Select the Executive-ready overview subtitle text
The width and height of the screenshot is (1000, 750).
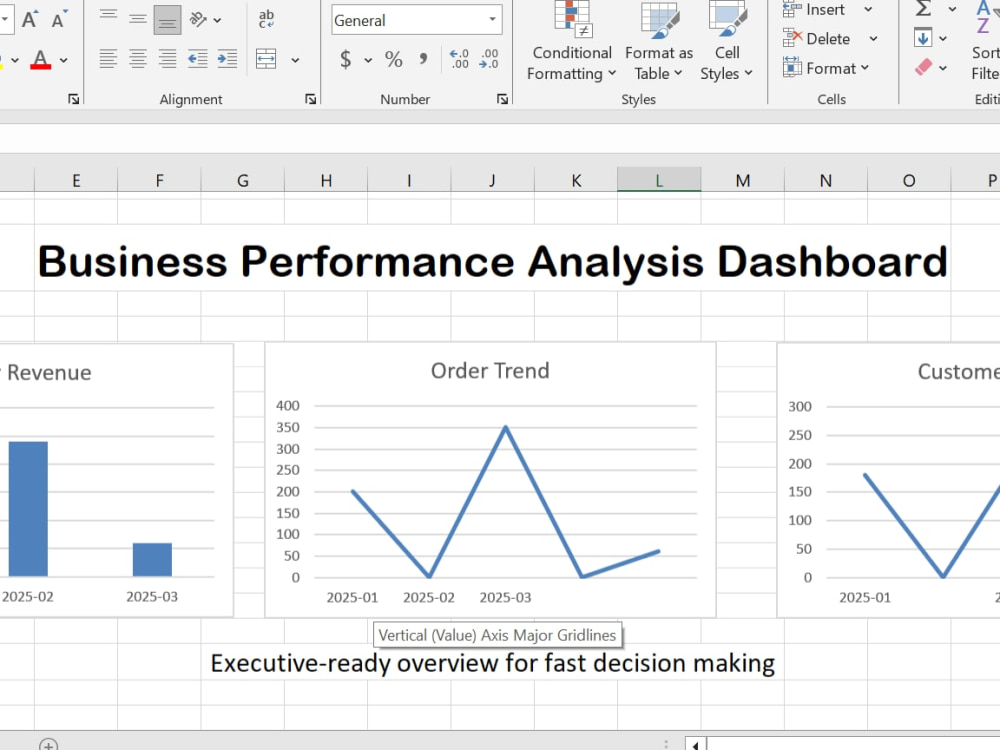coord(492,663)
